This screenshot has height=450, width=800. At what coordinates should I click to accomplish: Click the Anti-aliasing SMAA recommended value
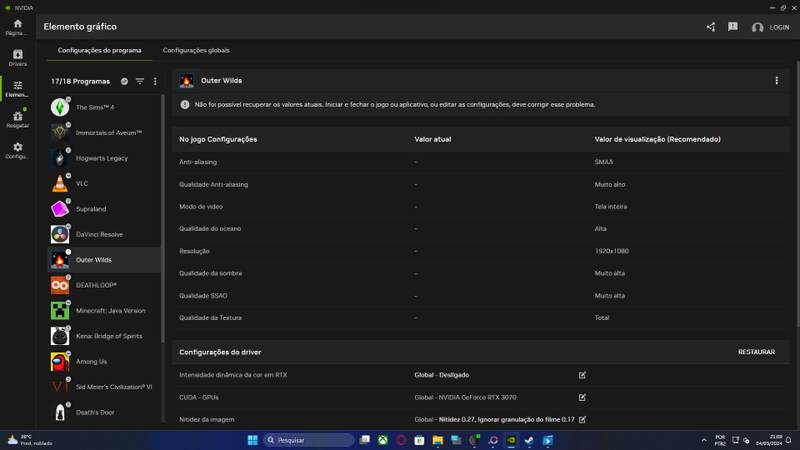tap(604, 162)
